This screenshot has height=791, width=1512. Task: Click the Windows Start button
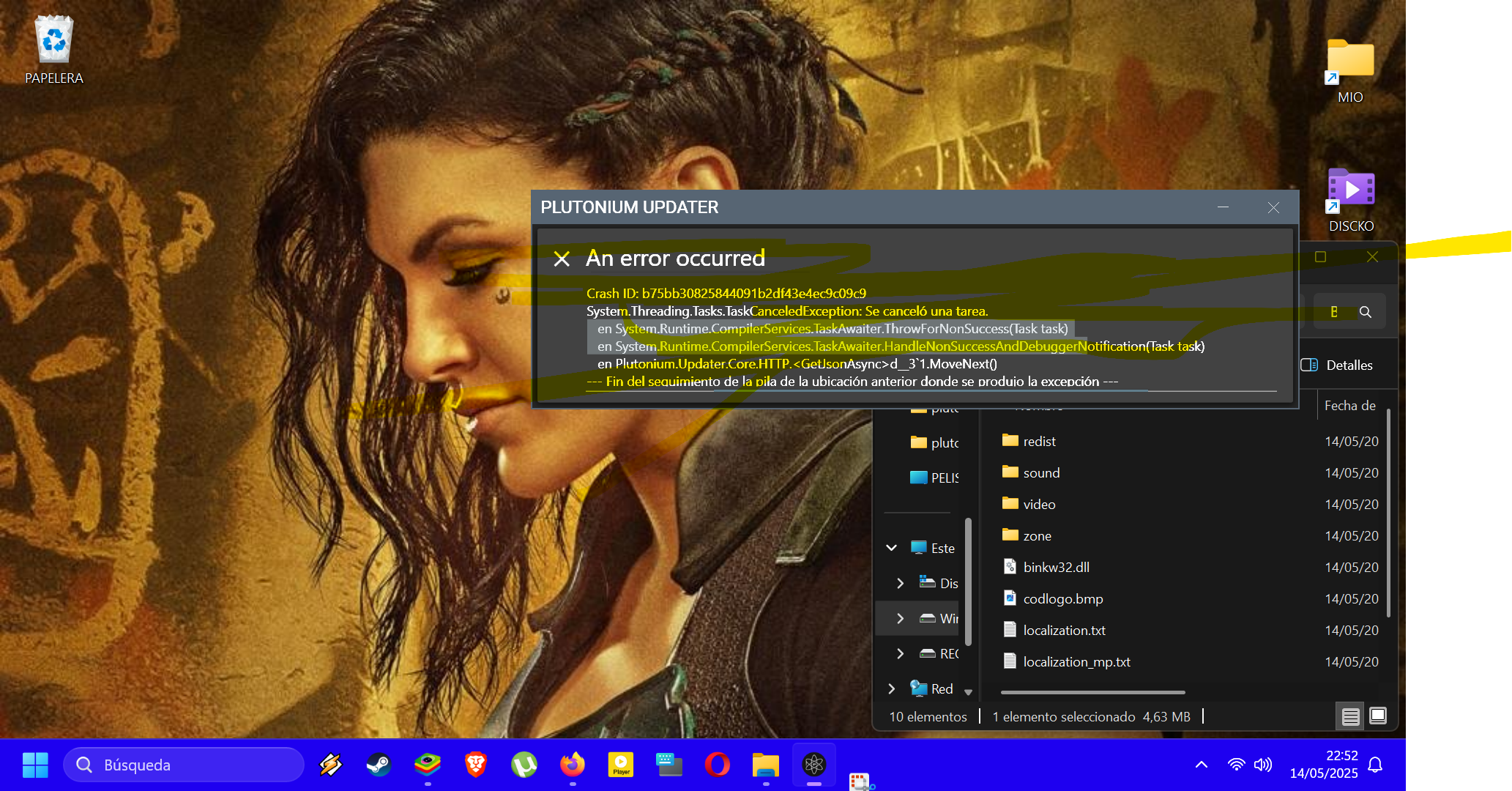point(35,765)
